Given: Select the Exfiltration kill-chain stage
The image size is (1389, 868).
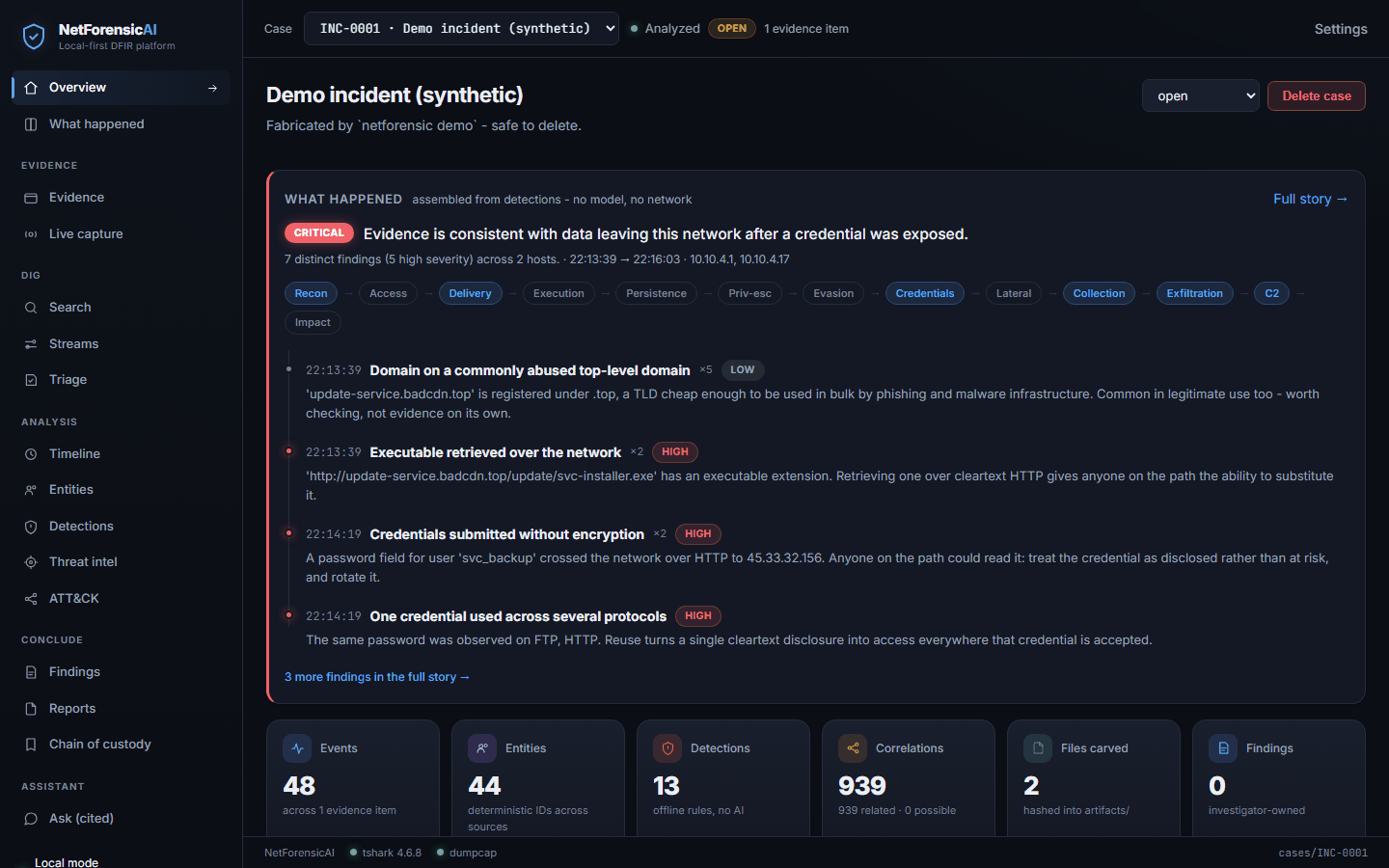Looking at the screenshot, I should (x=1194, y=293).
